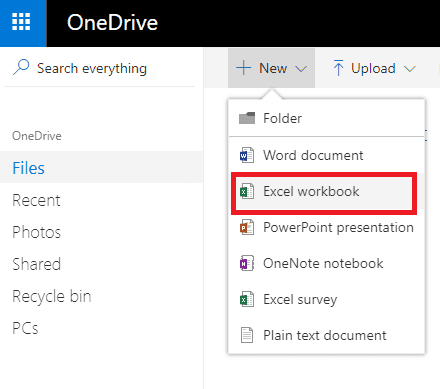Image resolution: width=440 pixels, height=389 pixels.
Task: Click the PowerPoint presentation icon
Action: 247,227
